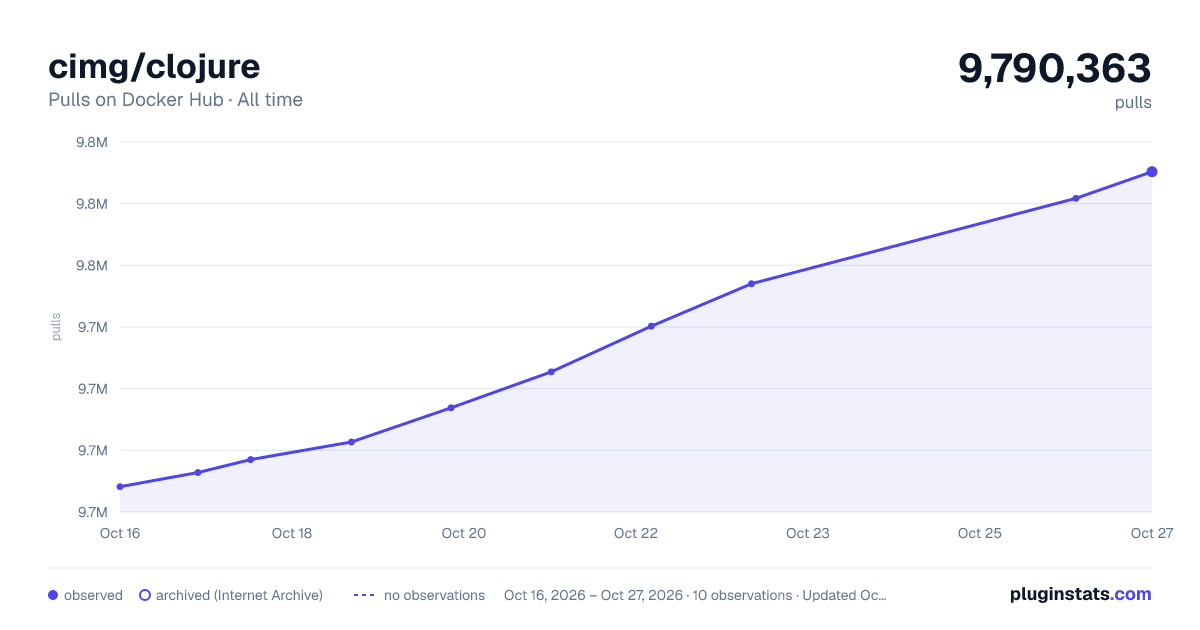
Task: Select the data point just right of Oct 22
Action: click(x=651, y=326)
